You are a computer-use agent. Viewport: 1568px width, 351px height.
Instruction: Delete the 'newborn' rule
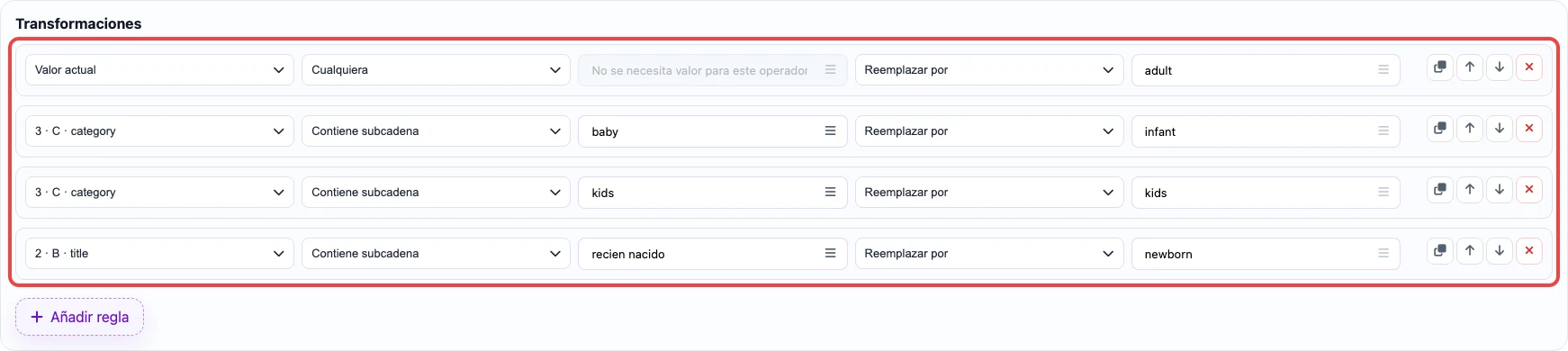1529,251
